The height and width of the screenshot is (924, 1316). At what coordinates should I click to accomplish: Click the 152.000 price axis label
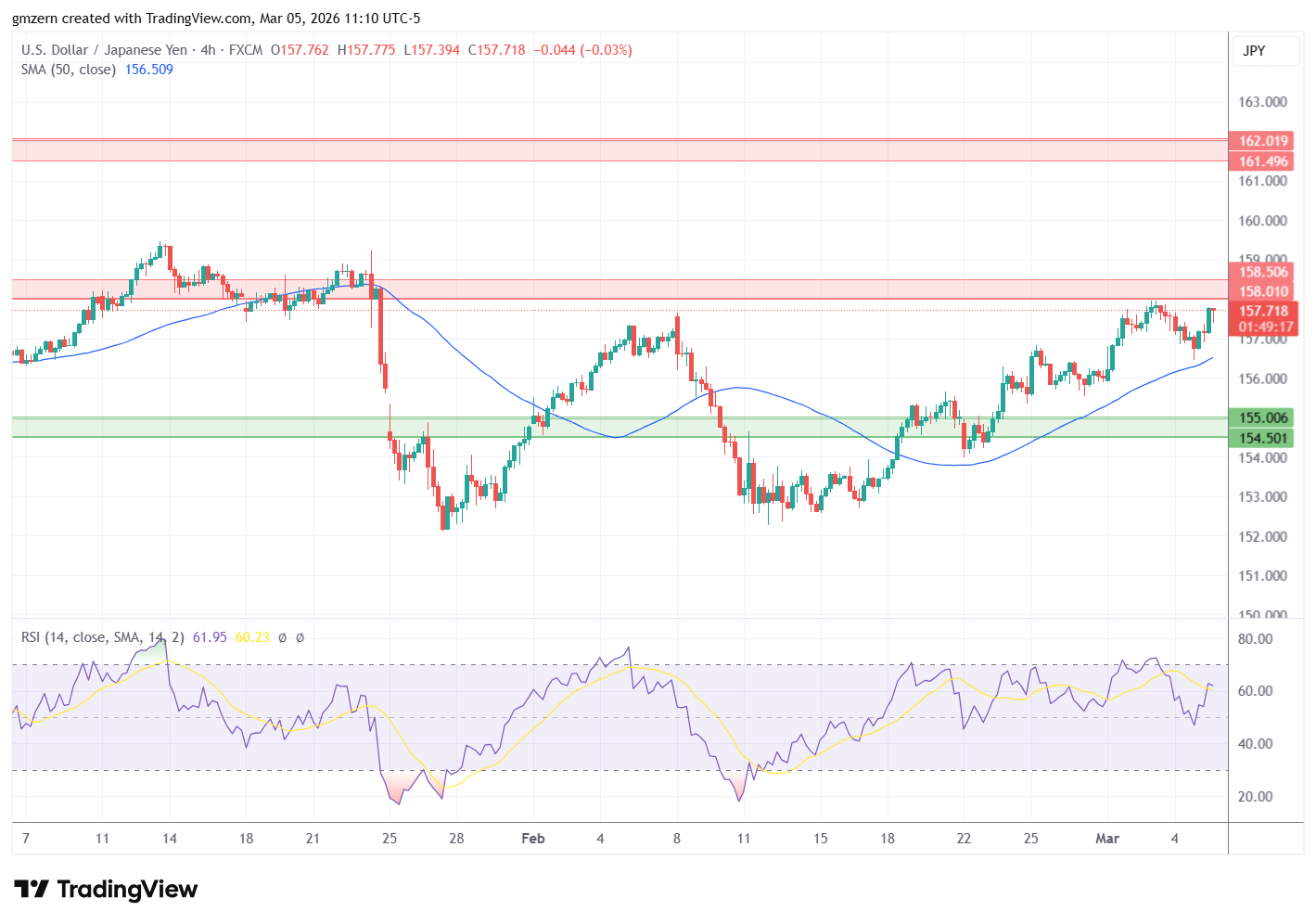1262,536
